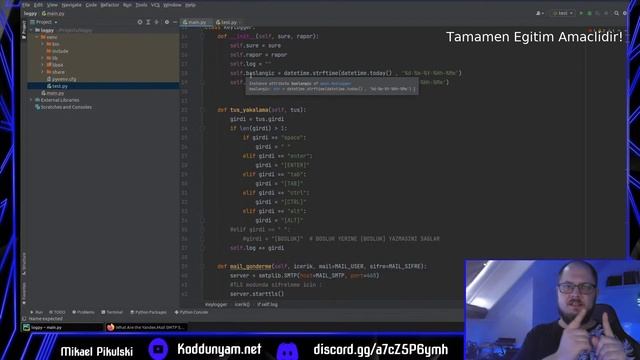Open the Python Packages tool window
This screenshot has height=360, width=640.
148,312
